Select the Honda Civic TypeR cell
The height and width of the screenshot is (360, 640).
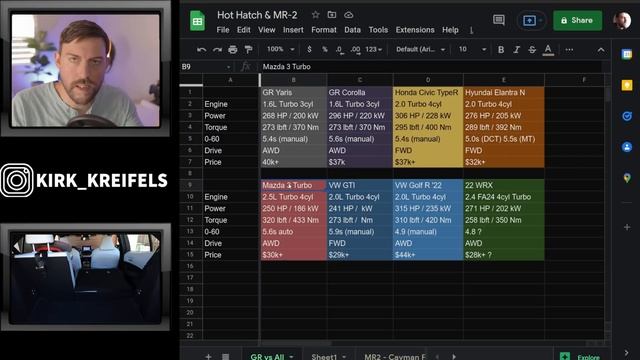click(x=428, y=93)
